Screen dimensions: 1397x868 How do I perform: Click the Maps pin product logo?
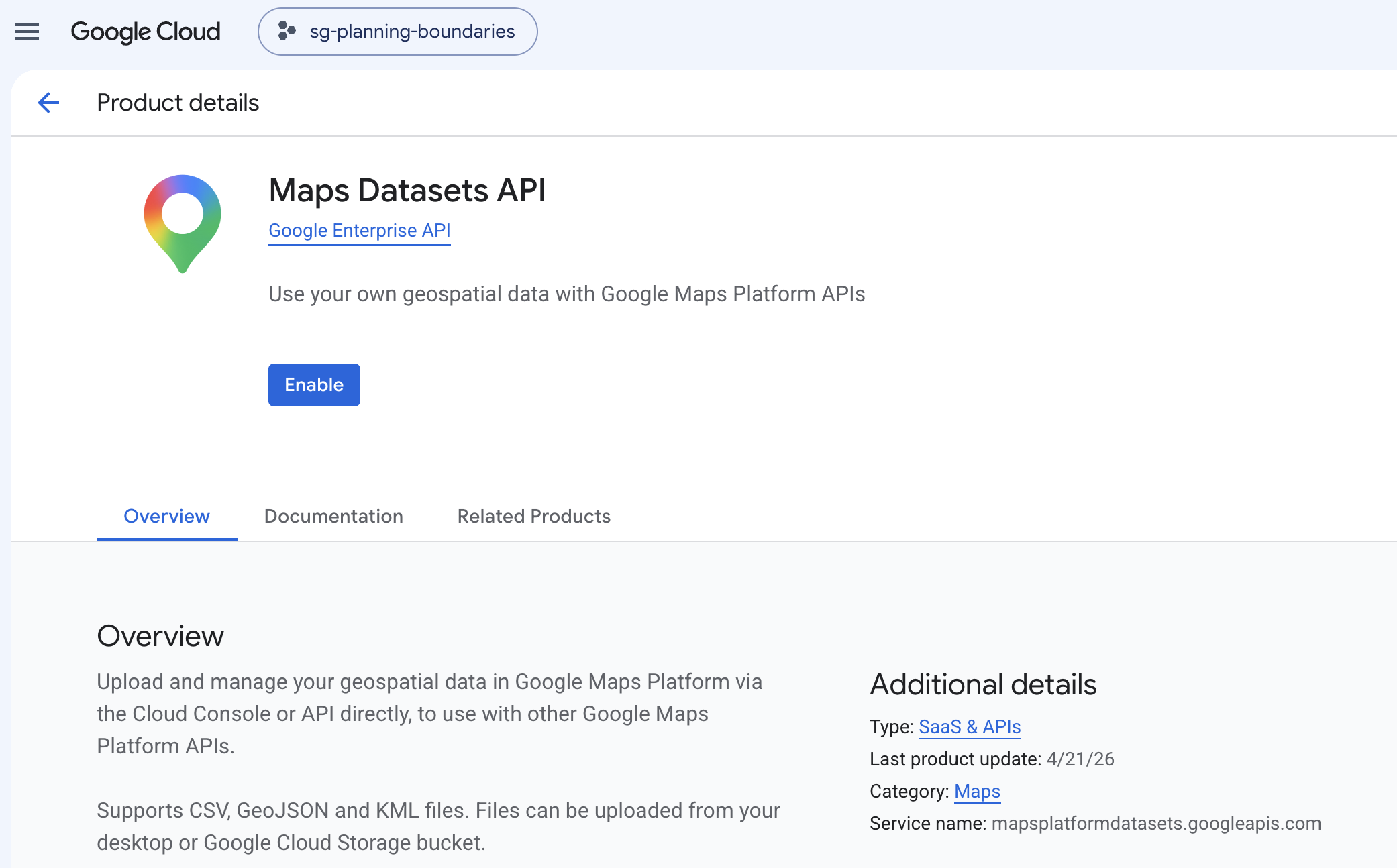tap(183, 223)
